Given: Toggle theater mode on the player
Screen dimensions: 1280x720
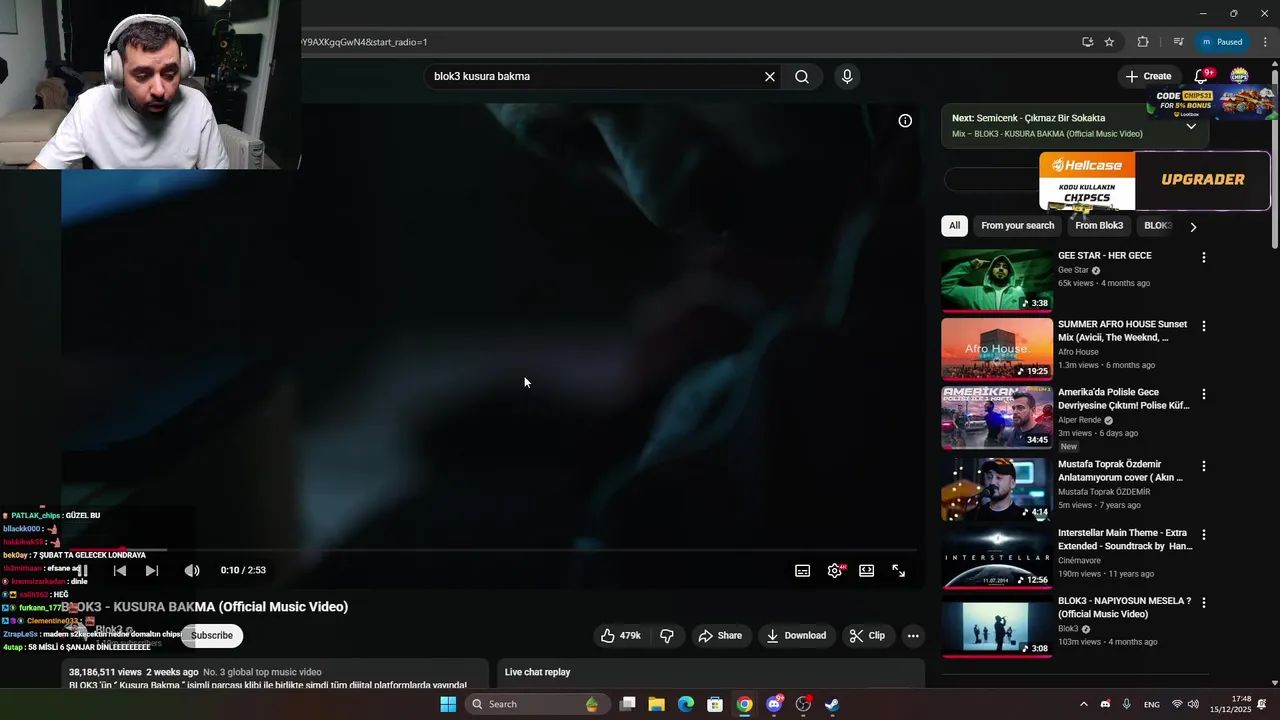Looking at the screenshot, I should pos(867,571).
